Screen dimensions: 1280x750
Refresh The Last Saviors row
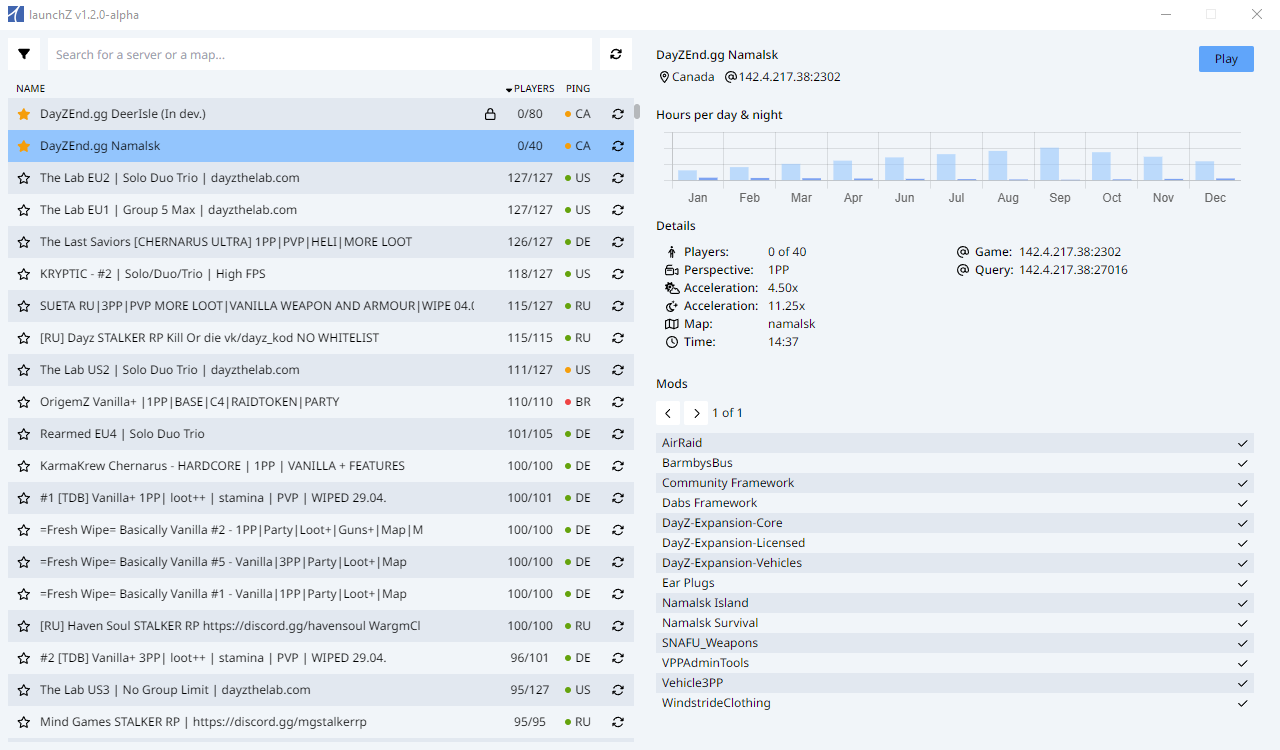point(618,242)
